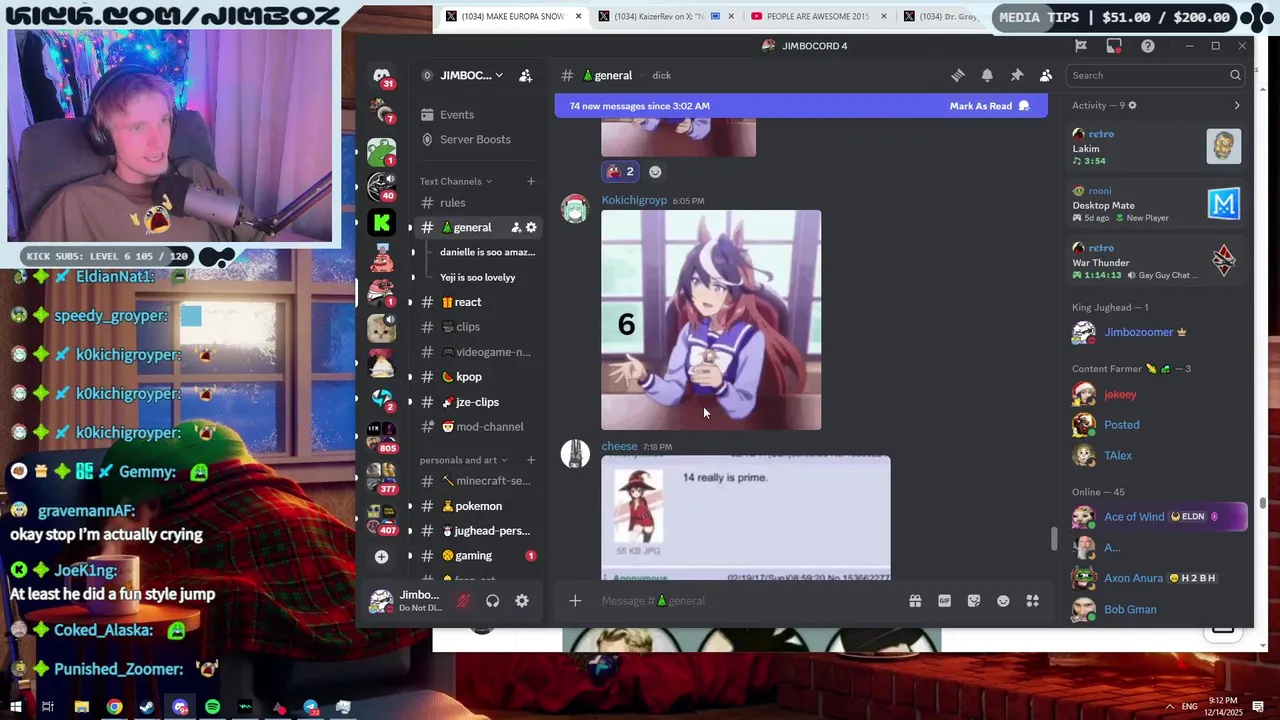This screenshot has height=720, width=1280.
Task: Expand arrow beside pokemon channel
Action: [410, 506]
